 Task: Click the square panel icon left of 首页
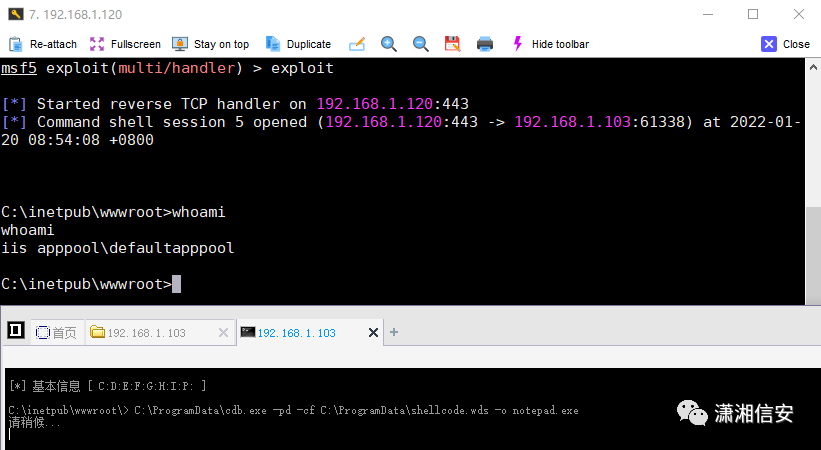tap(16, 330)
